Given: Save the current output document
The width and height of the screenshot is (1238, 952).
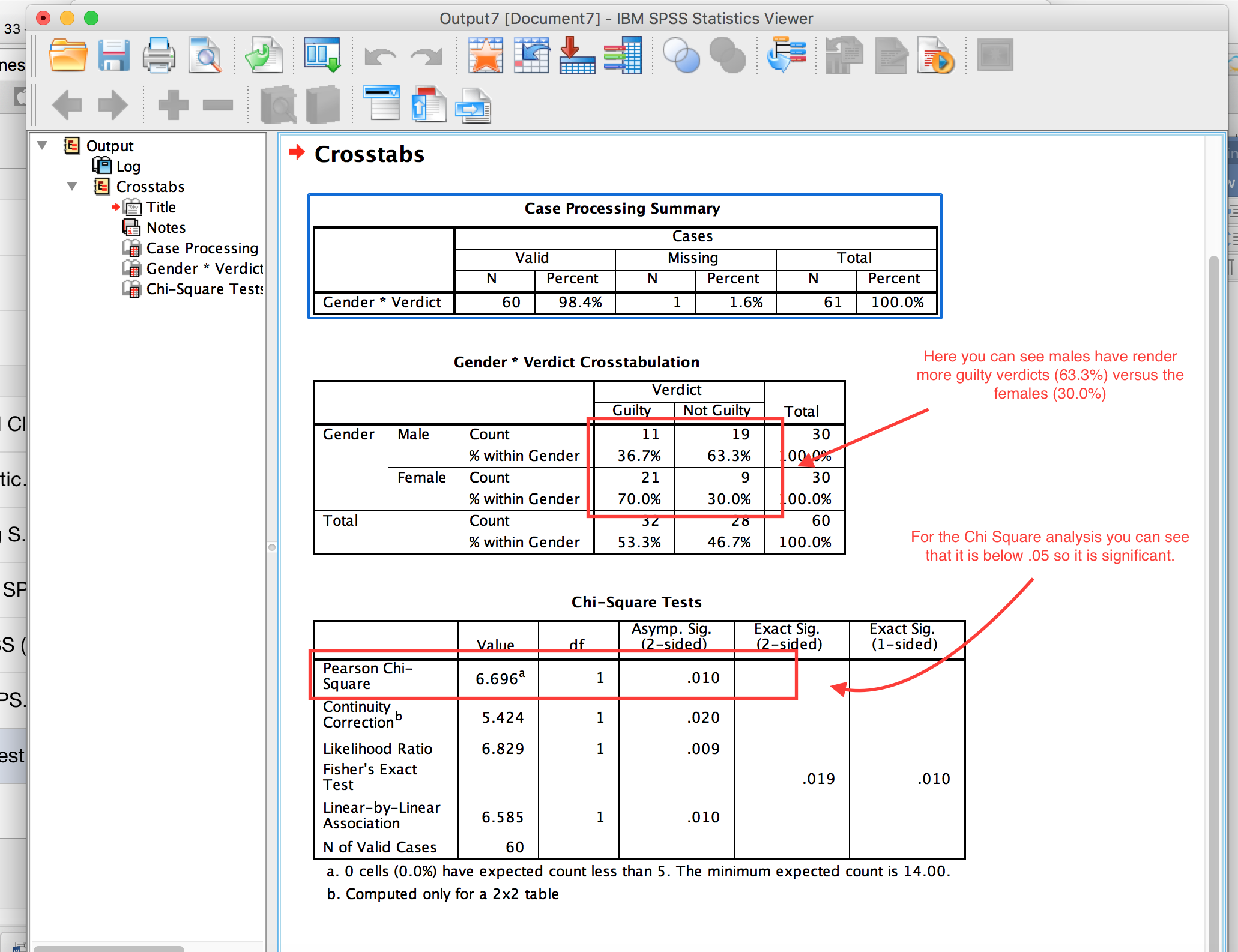Looking at the screenshot, I should [x=114, y=55].
